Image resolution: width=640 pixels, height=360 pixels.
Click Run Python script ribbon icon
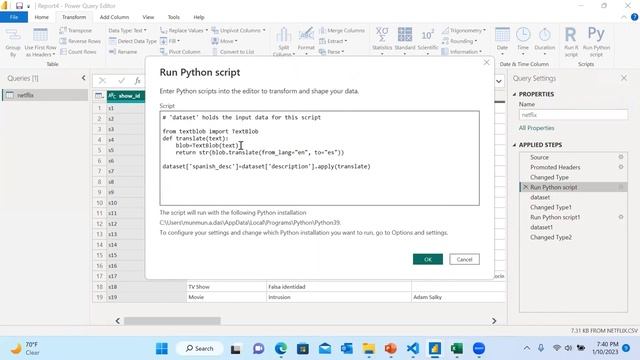tap(596, 42)
